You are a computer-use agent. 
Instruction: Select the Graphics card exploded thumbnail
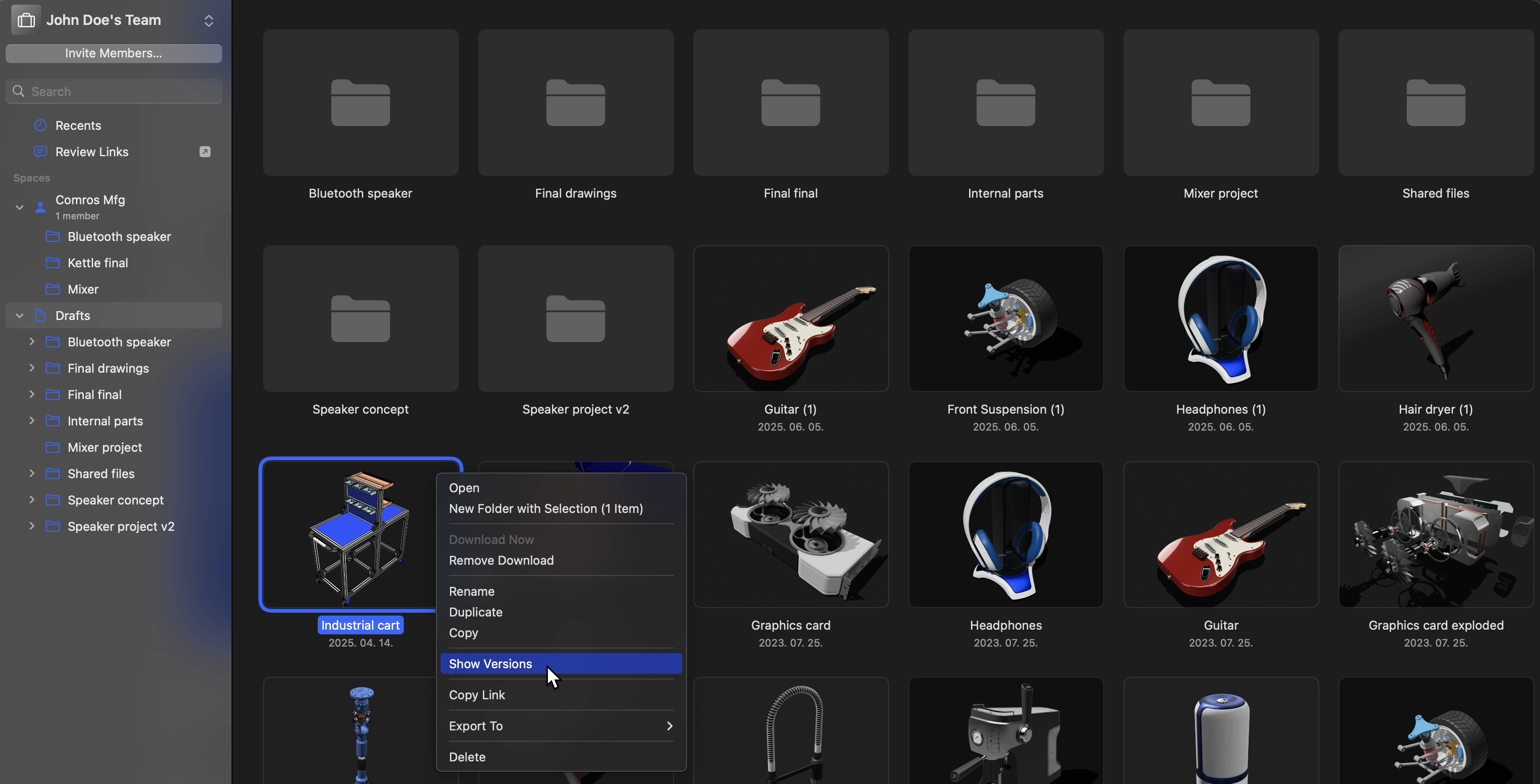(x=1436, y=535)
